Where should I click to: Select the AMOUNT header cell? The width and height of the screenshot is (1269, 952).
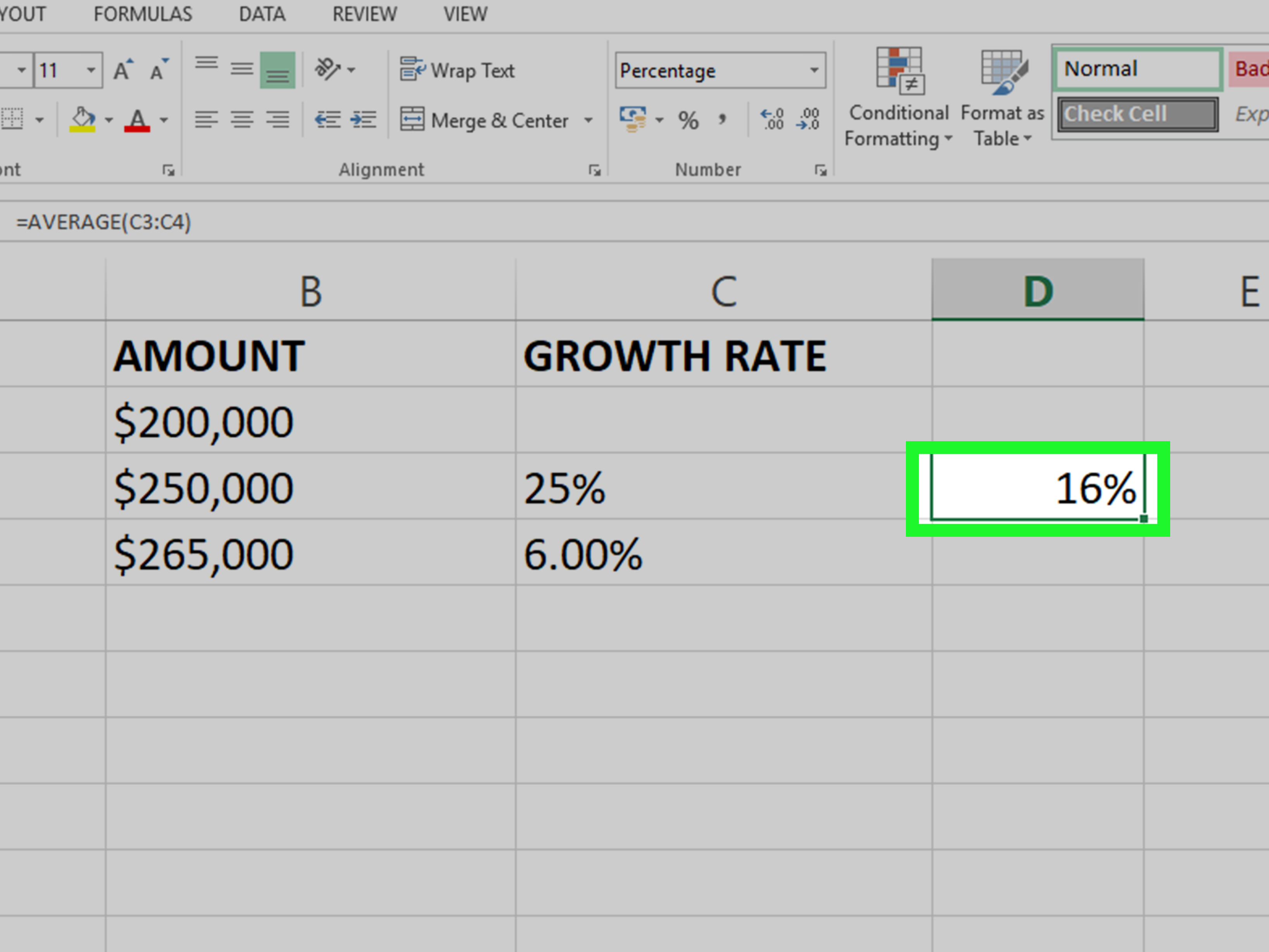click(310, 354)
